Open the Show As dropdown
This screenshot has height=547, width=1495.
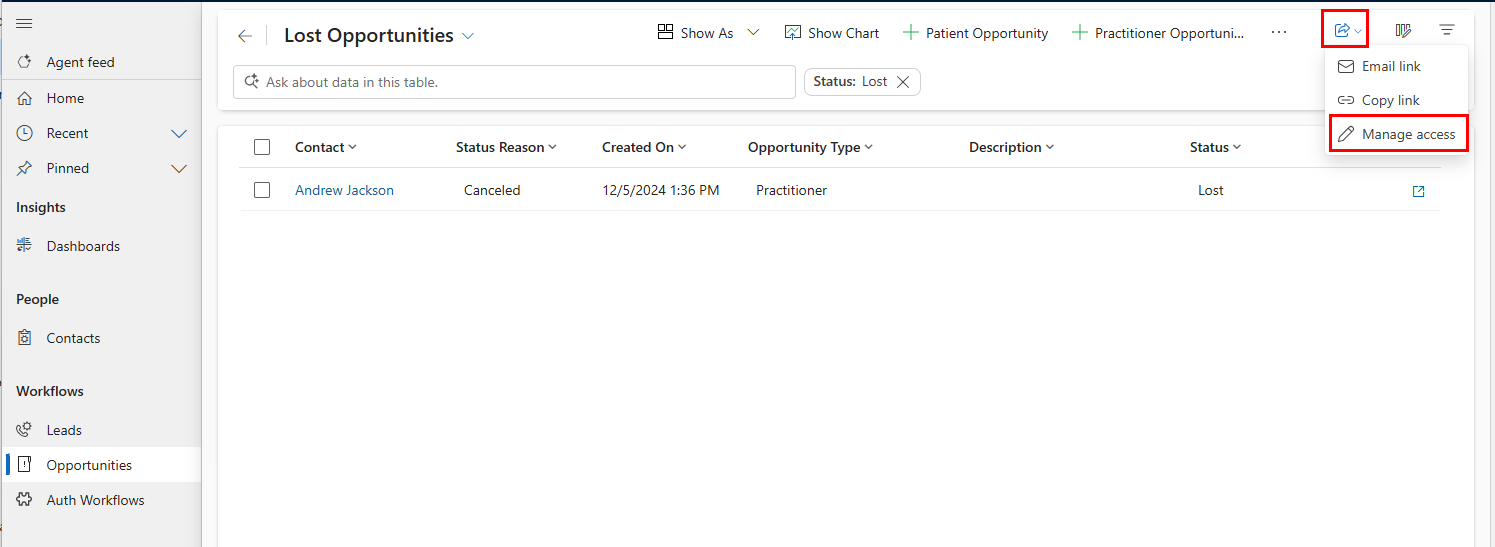point(708,33)
